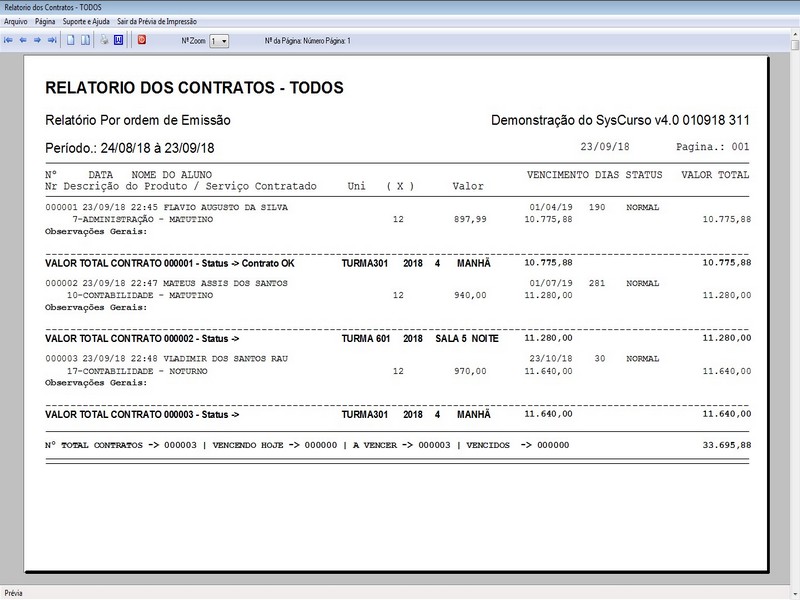The image size is (800, 600).
Task: Show two-page view icon
Action: 85,40
